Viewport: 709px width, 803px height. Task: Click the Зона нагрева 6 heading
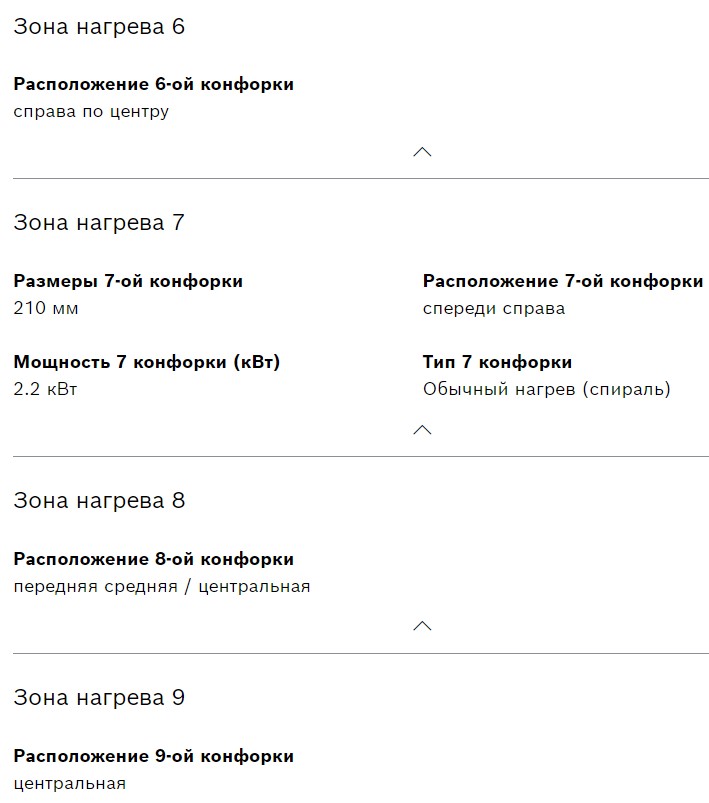(99, 27)
